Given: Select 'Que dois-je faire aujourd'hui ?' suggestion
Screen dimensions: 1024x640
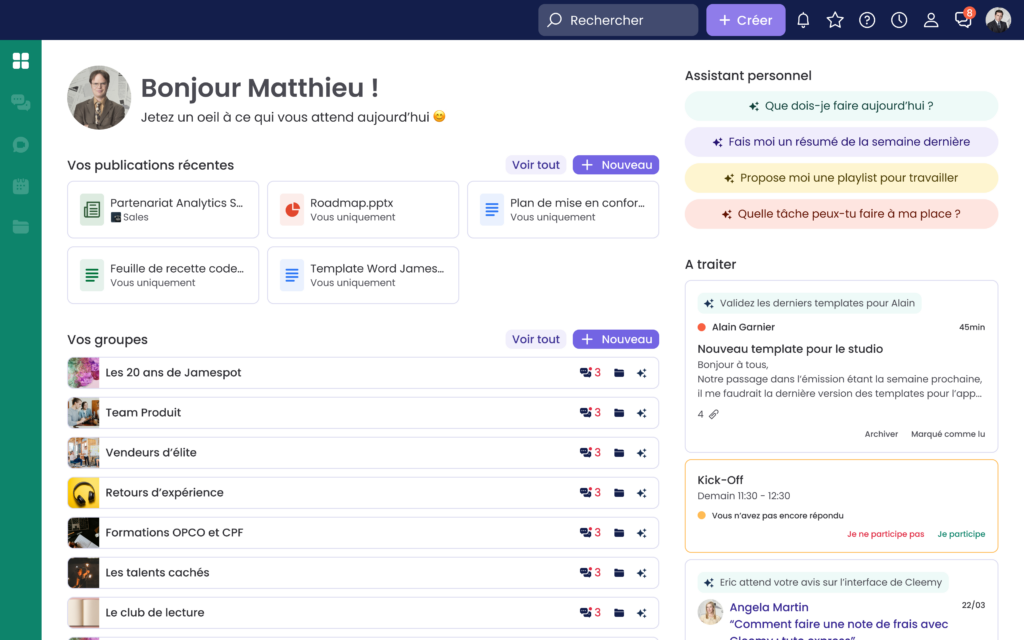Looking at the screenshot, I should pyautogui.click(x=841, y=106).
